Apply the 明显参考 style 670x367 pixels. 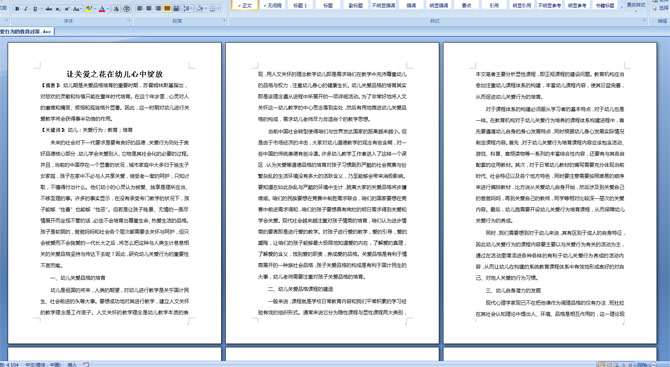(x=577, y=5)
